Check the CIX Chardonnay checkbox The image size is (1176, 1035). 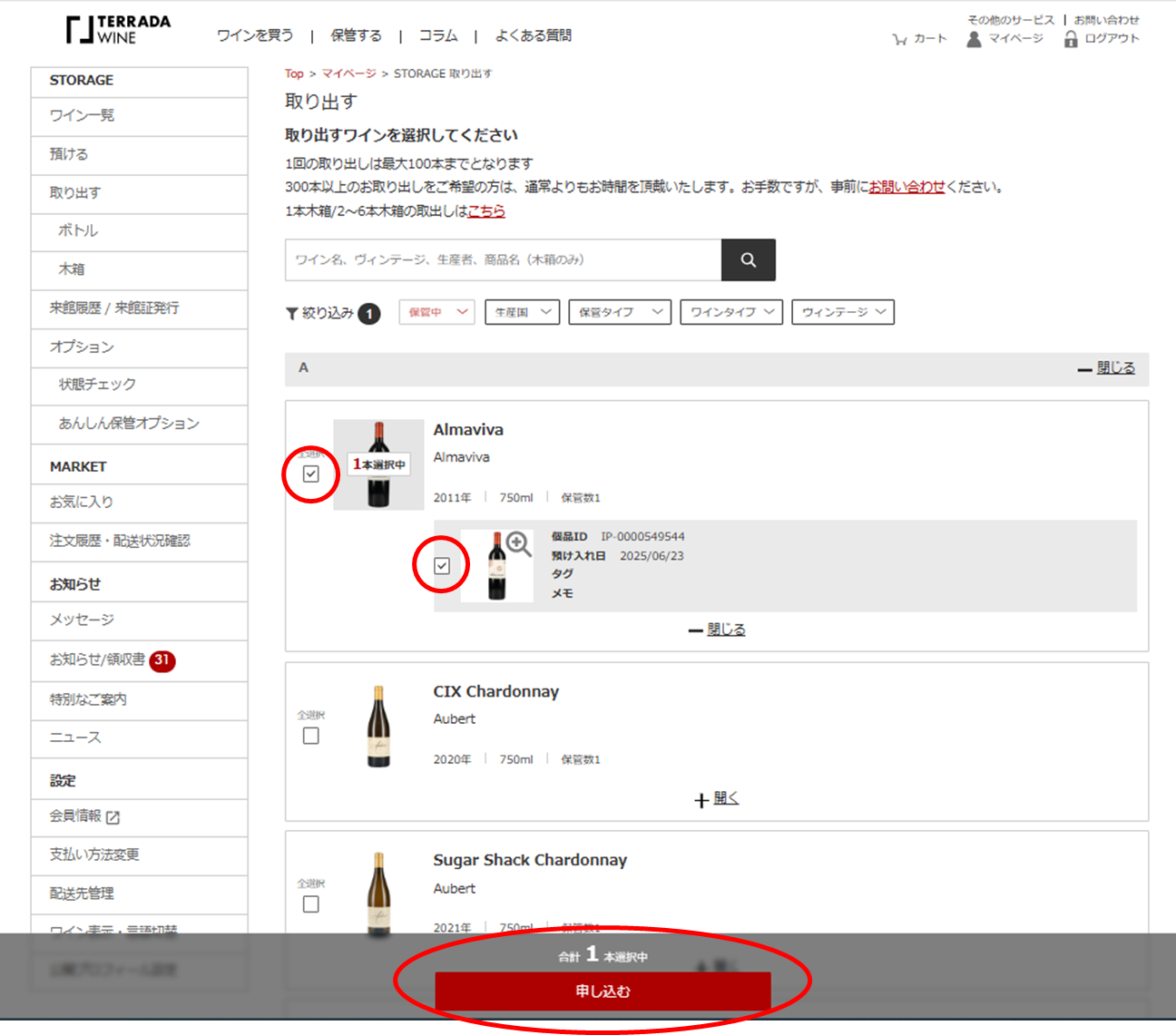(x=311, y=736)
